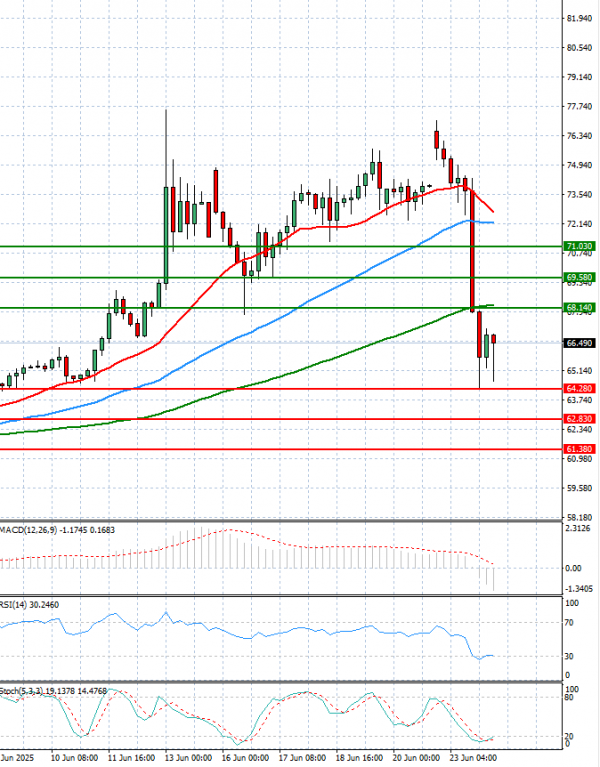Click the 73.540 price axis value
This screenshot has height=767, width=600.
579,194
